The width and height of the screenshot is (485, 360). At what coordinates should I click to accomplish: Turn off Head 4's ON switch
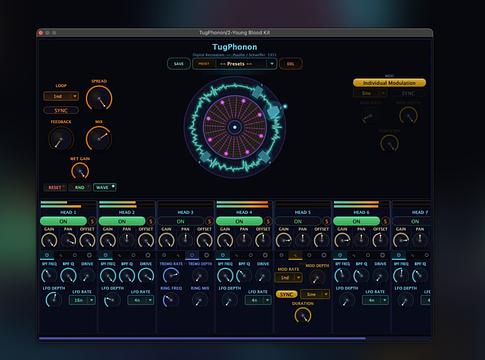point(239,221)
